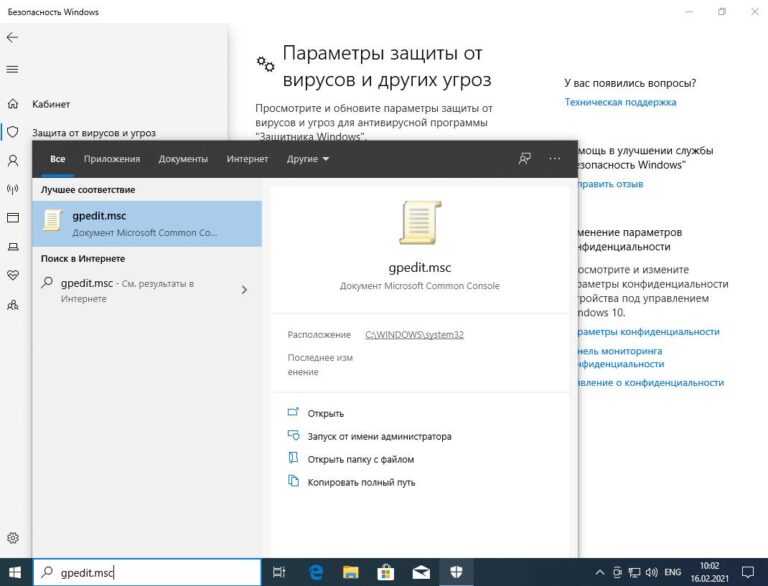The image size is (768, 586).
Task: Select the shield virus protection icon
Action: click(13, 132)
